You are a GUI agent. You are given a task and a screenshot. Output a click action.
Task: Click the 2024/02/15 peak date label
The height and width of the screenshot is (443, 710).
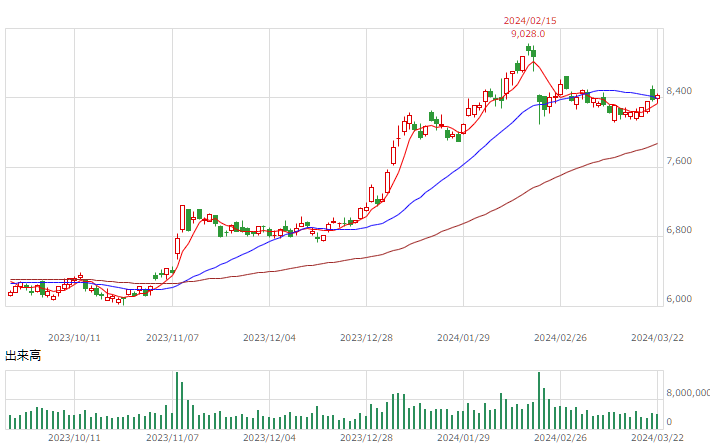click(x=530, y=21)
